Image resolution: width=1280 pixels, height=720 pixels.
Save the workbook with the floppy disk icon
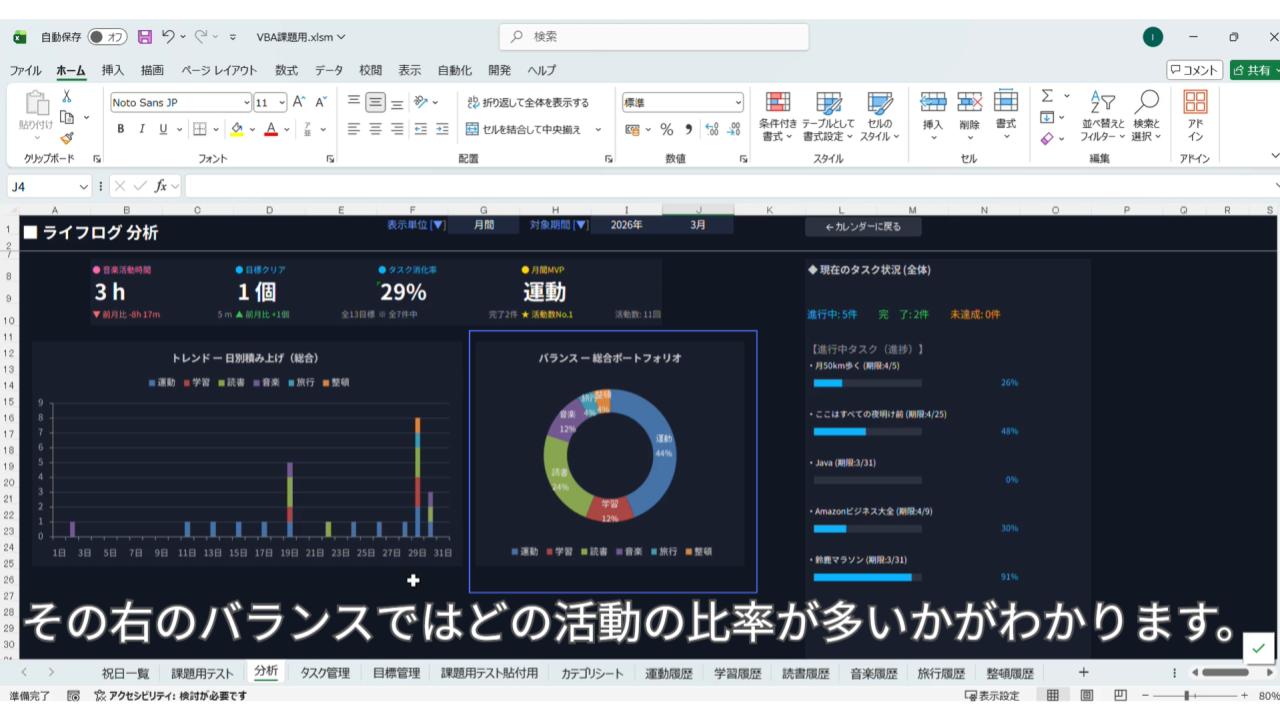coord(145,37)
